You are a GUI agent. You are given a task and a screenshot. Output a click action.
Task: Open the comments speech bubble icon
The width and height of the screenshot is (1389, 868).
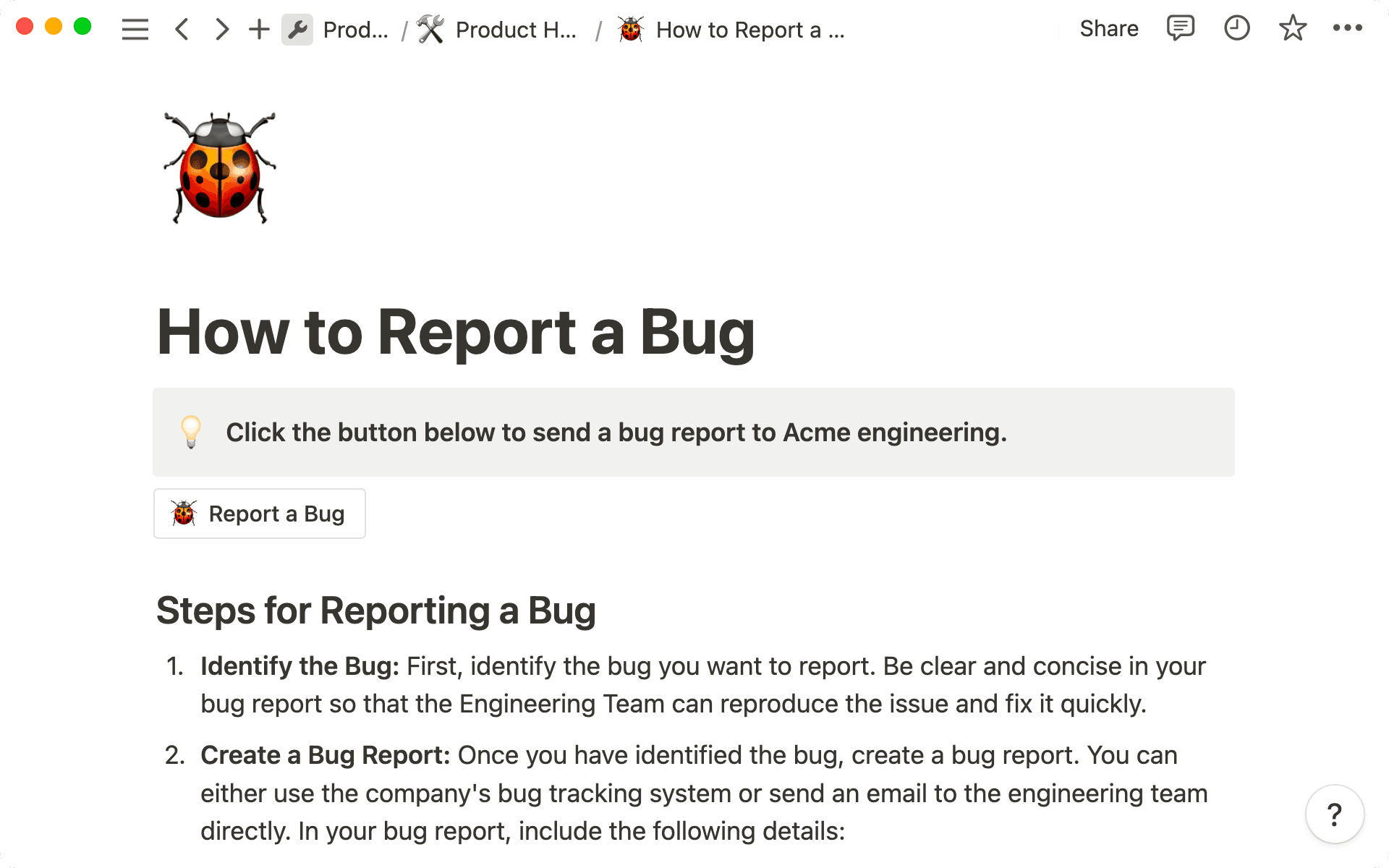point(1180,28)
